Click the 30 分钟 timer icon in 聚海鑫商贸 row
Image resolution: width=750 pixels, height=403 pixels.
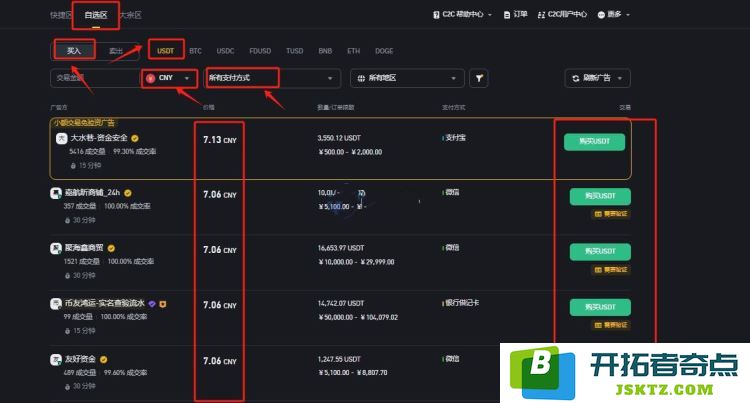tap(67, 276)
